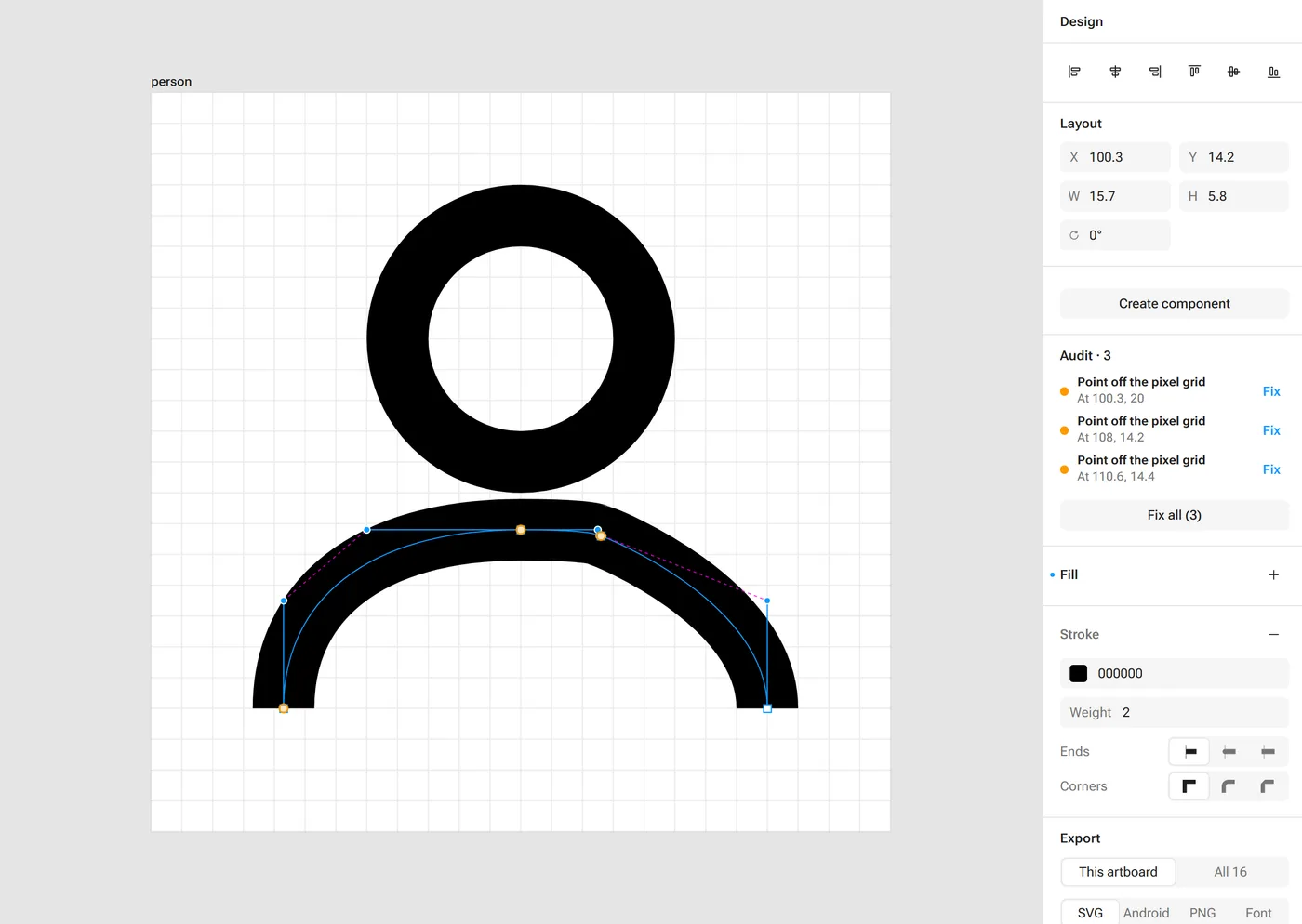This screenshot has height=924, width=1302.
Task: Align selection to bottom edges
Action: [x=1273, y=72]
